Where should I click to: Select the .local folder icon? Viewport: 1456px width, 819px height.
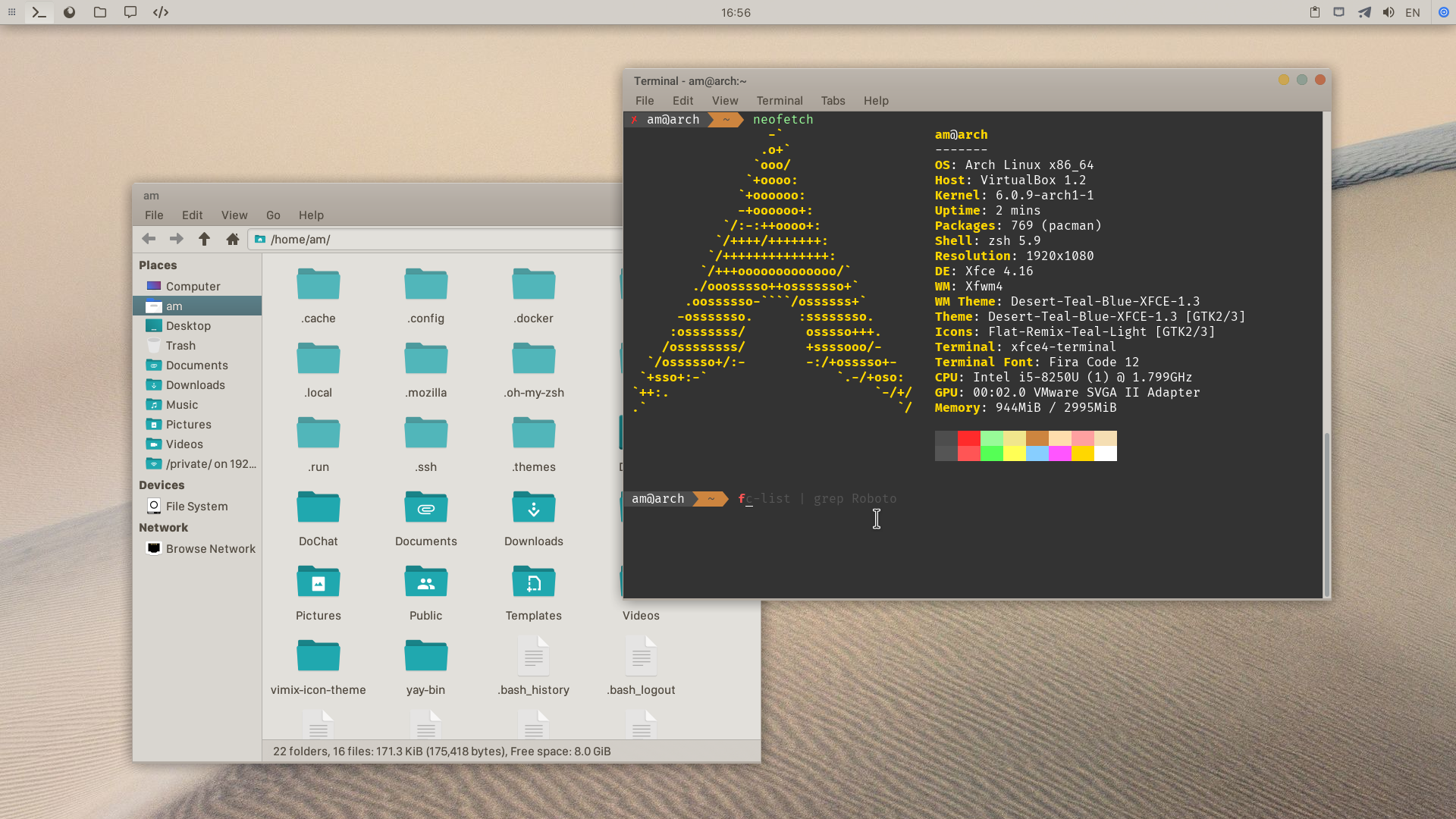pyautogui.click(x=318, y=359)
